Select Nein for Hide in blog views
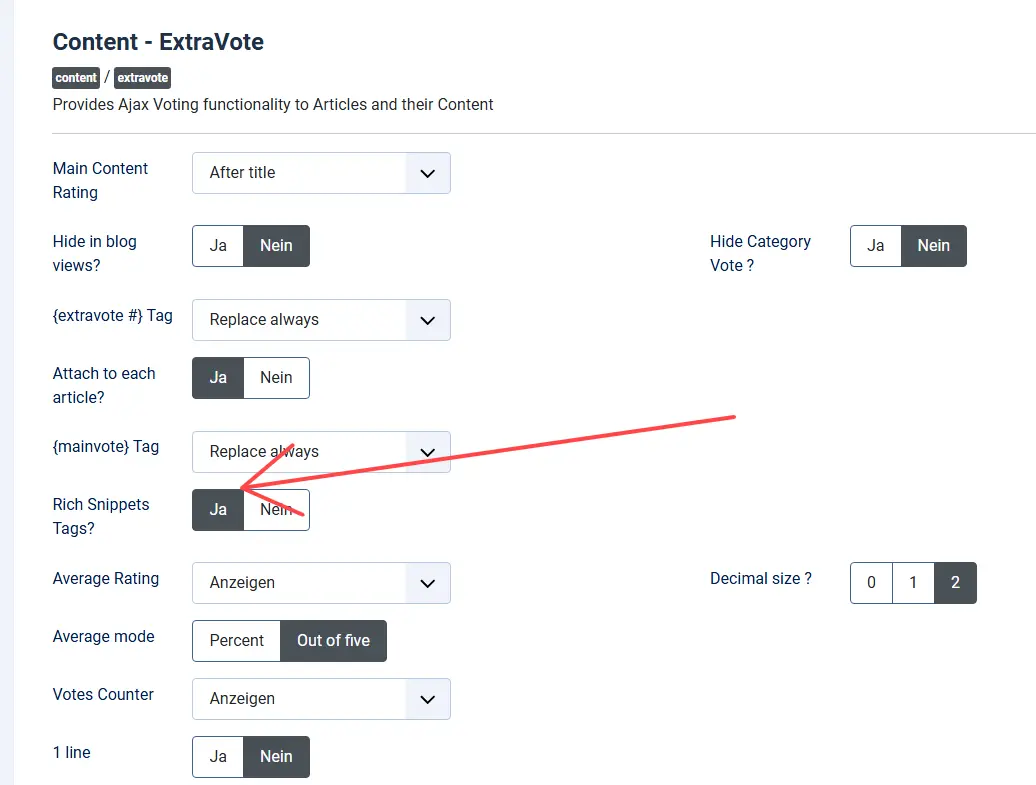 pos(276,246)
